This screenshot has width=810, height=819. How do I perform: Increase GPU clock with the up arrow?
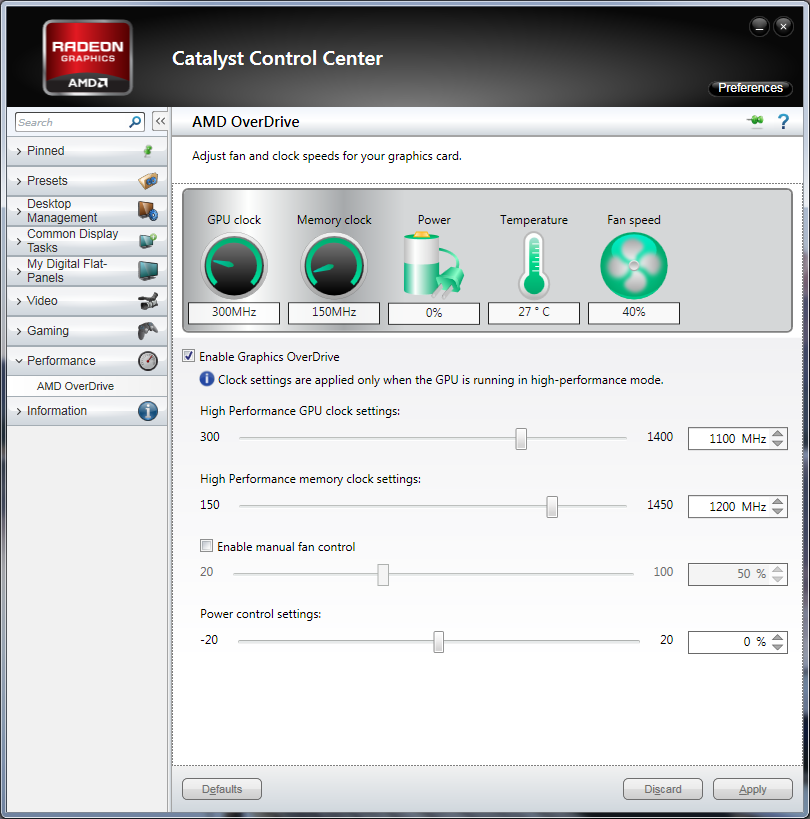pyautogui.click(x=778, y=434)
